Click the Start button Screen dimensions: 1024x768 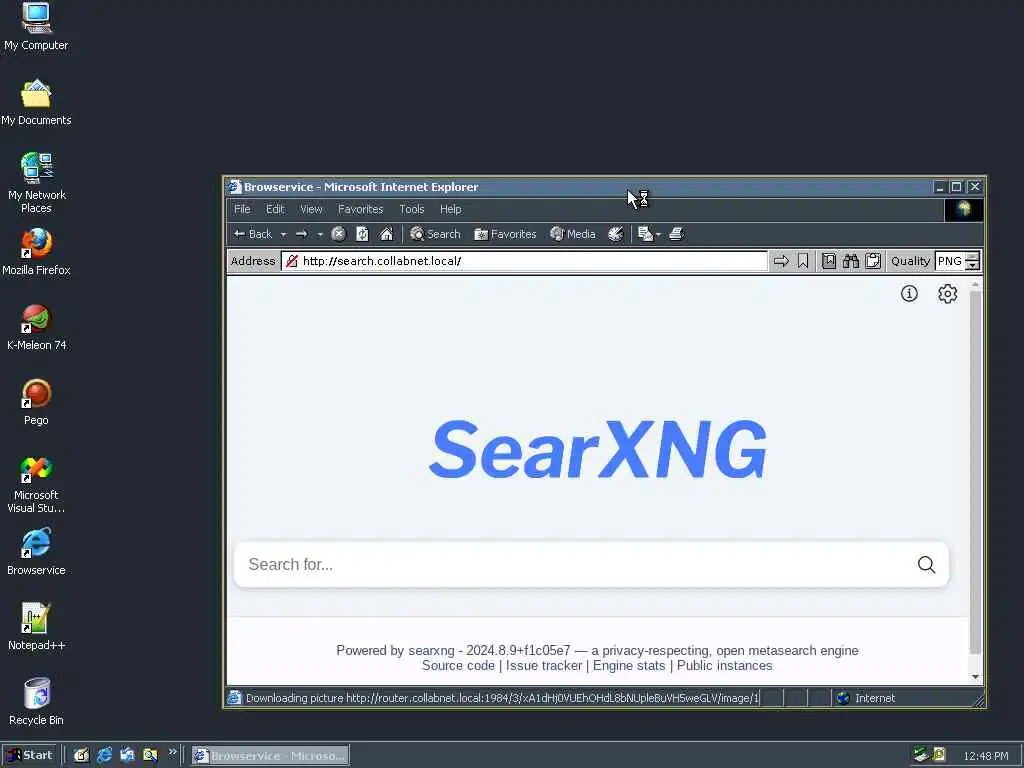pos(30,755)
